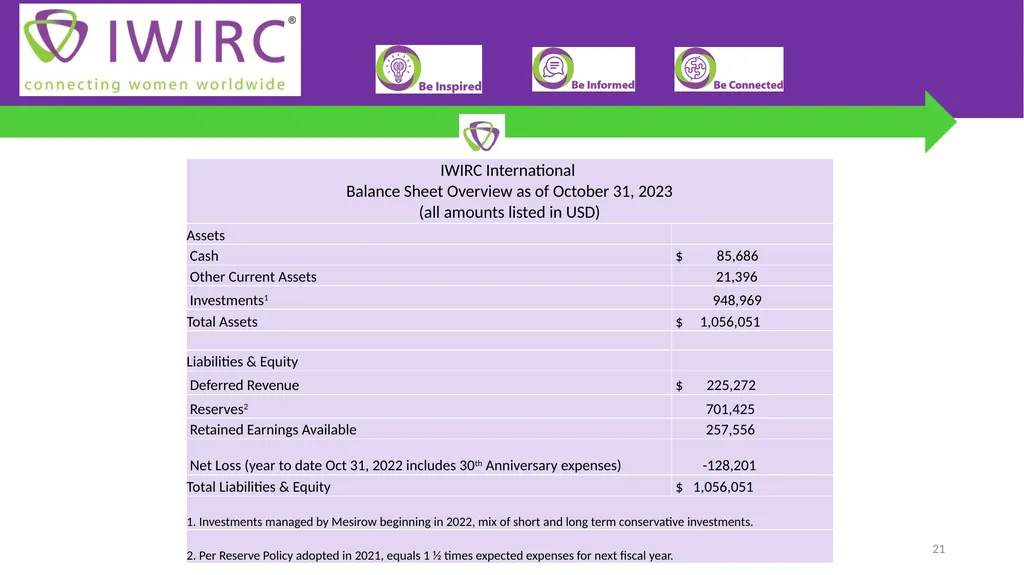Click the Deferred Revenue value 225,272
Screen dimensions: 1024x575
coord(731,386)
